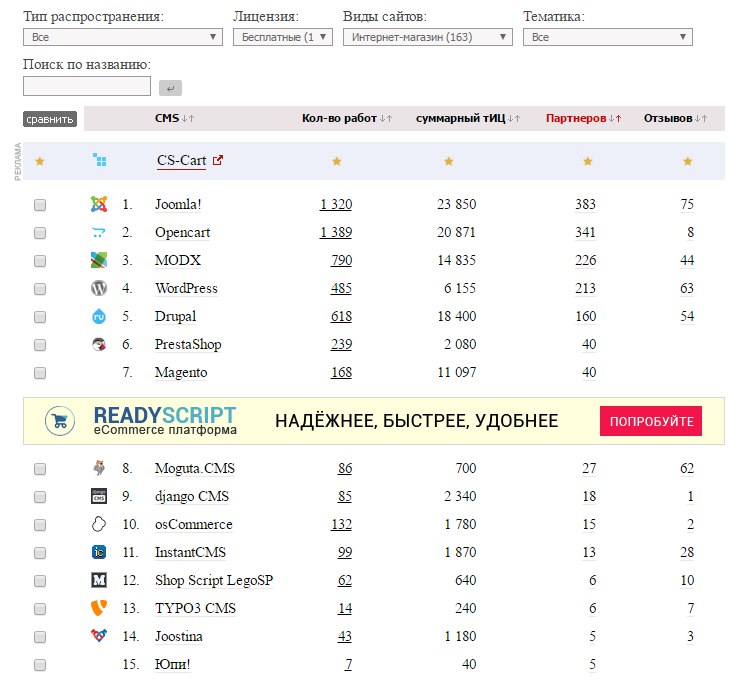Screen dimensions: 729x683
Task: Click Joomla!'s 383 partners value
Action: 585,204
